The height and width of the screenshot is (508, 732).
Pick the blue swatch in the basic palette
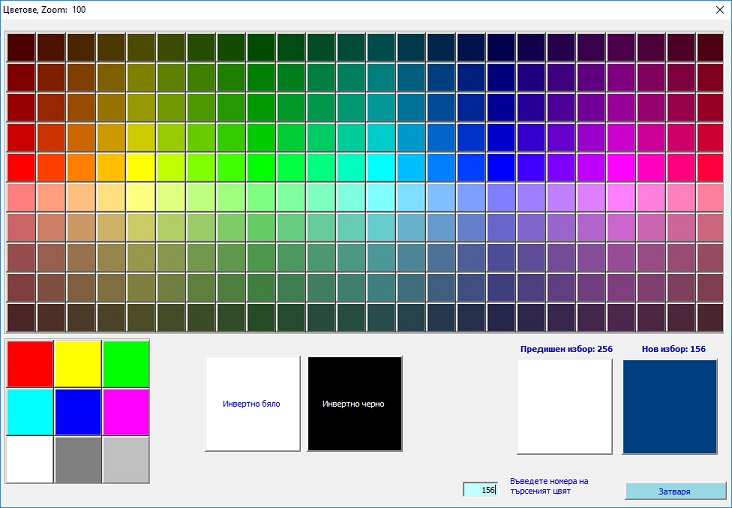click(78, 412)
